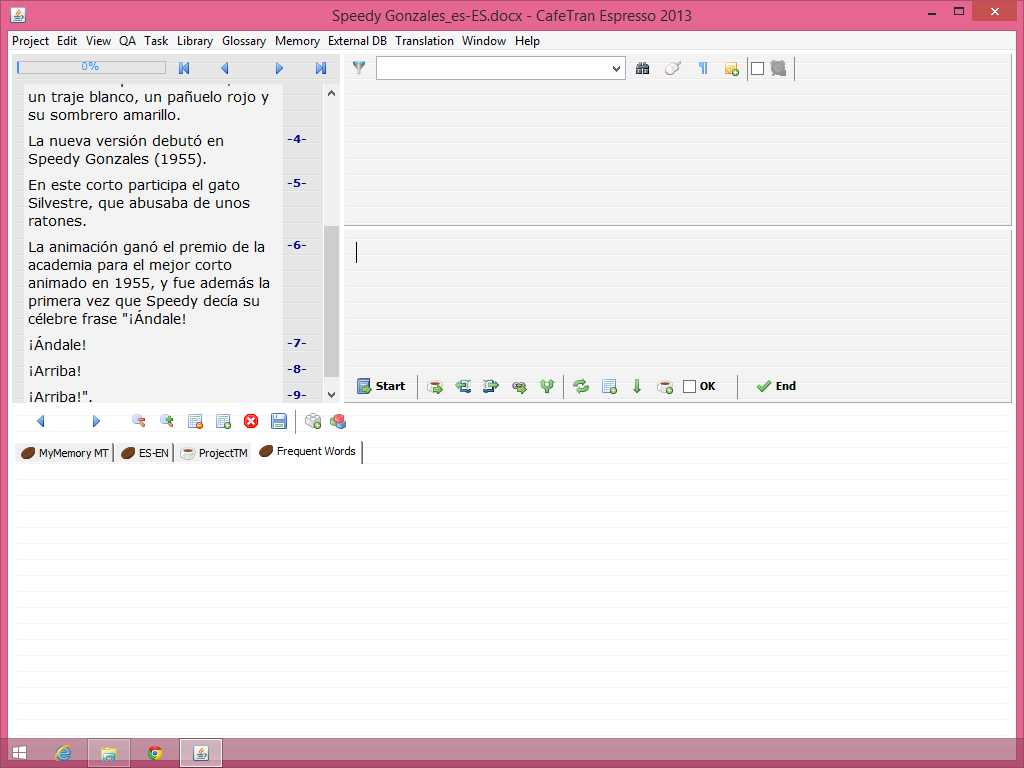Toggle the pilcrow formatting marks icon
This screenshot has width=1024, height=768.
(x=703, y=68)
